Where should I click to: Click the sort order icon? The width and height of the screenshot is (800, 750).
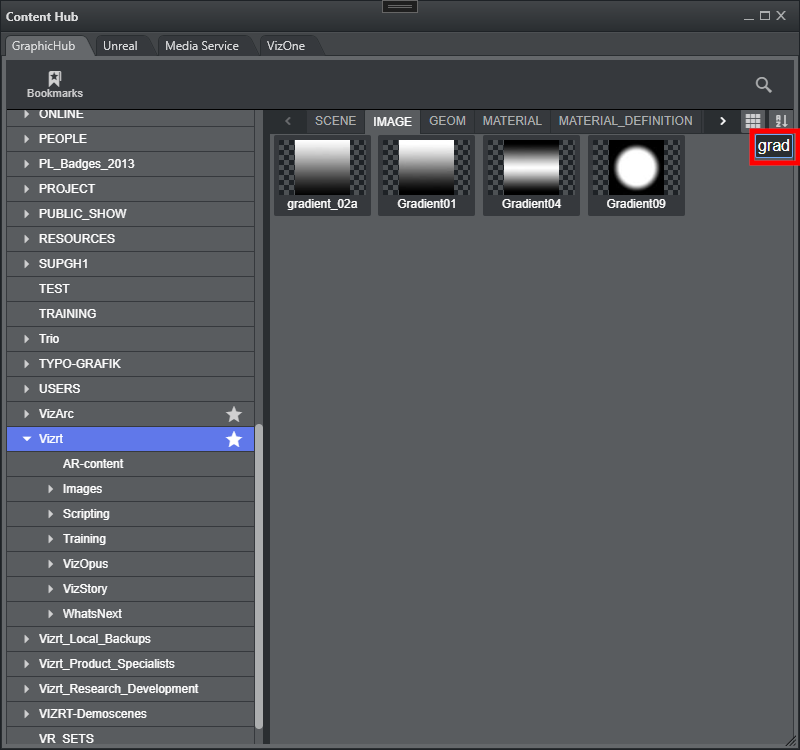click(780, 121)
